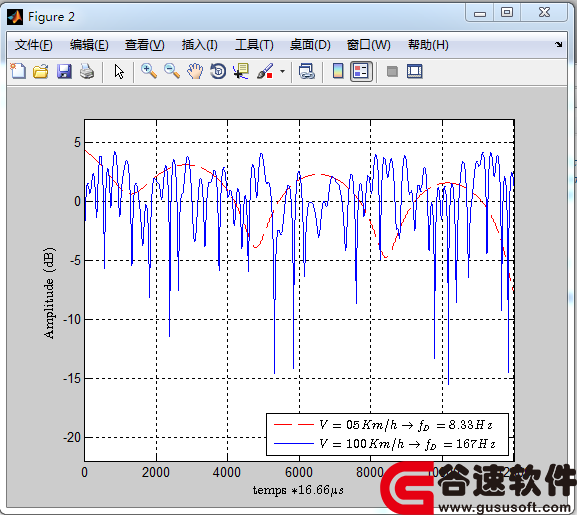
Task: Activate the Zoom In tool
Action: [149, 71]
